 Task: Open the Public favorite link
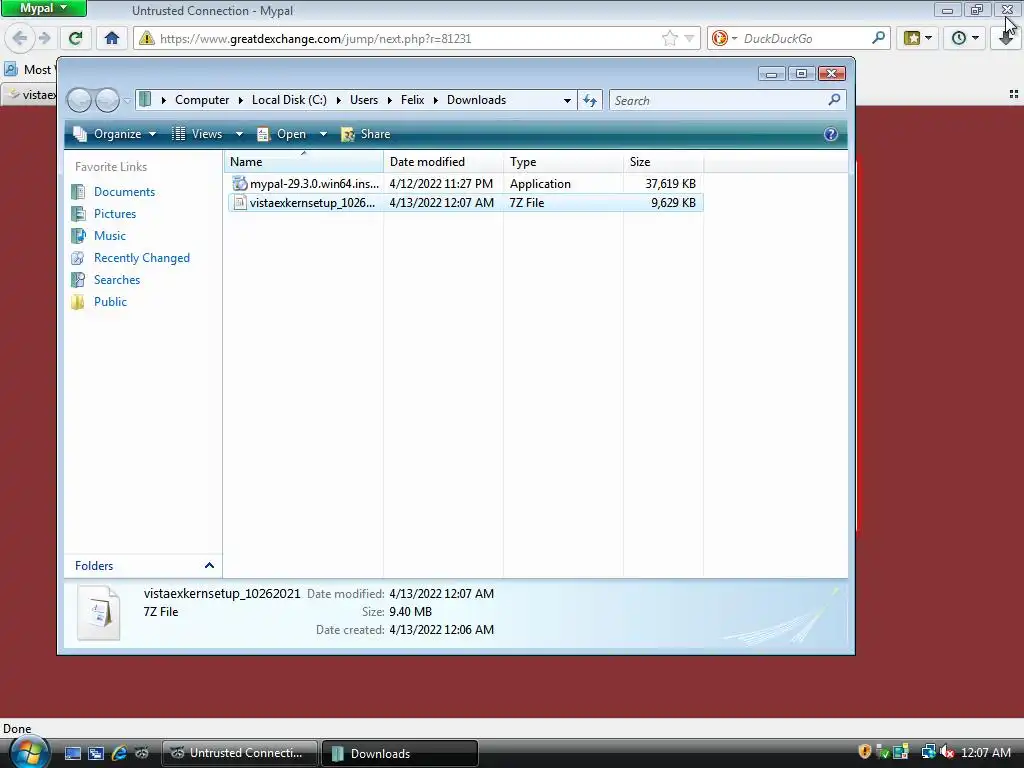click(x=110, y=302)
